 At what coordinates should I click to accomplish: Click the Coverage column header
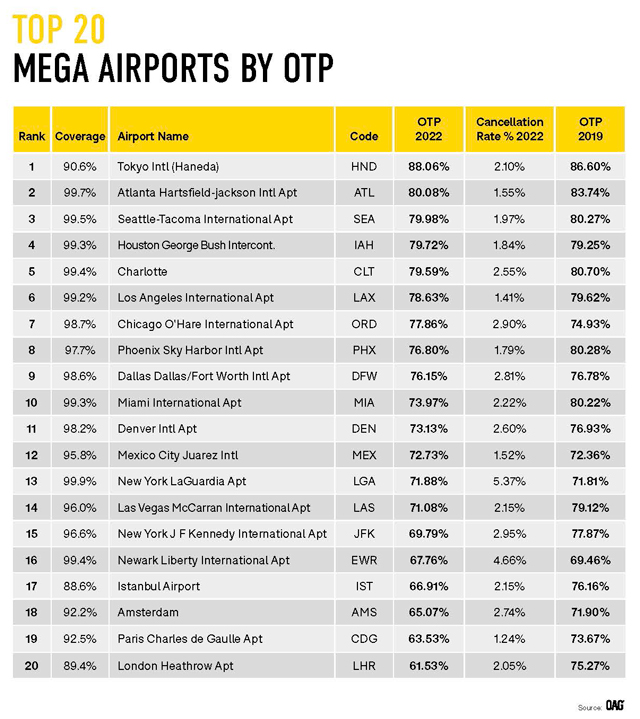[80, 136]
